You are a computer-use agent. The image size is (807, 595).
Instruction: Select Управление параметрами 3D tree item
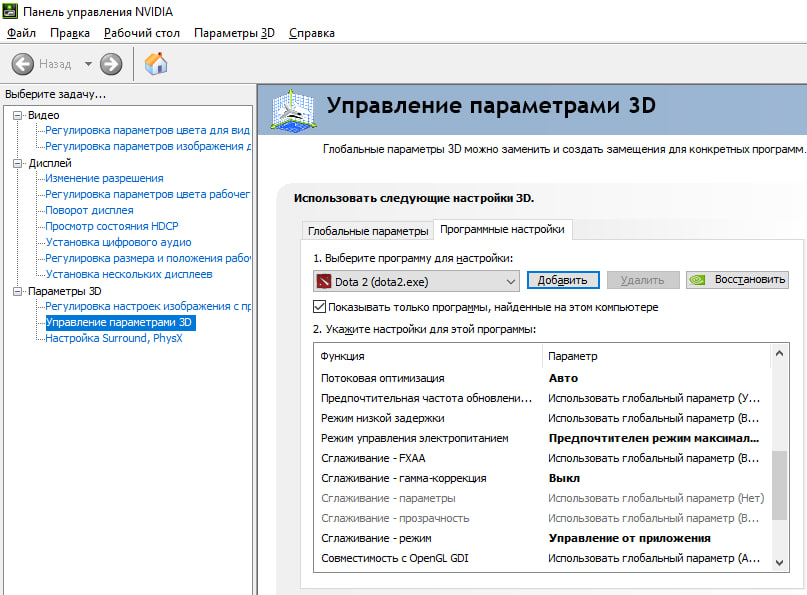tap(120, 322)
